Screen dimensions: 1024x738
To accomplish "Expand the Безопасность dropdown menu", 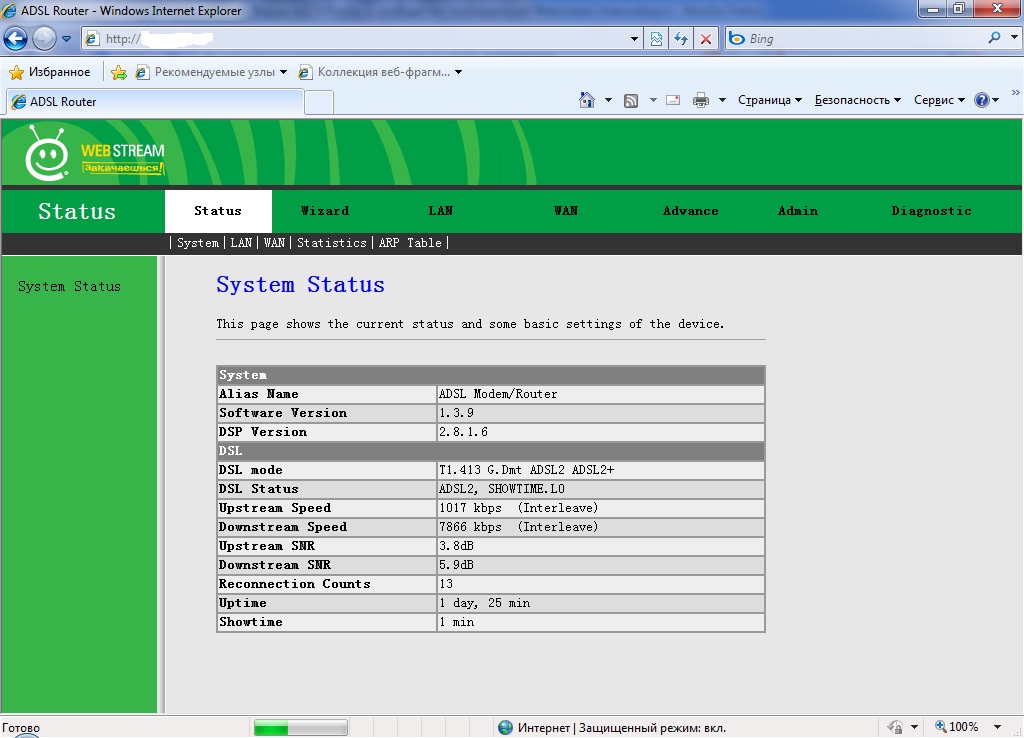I will point(857,100).
